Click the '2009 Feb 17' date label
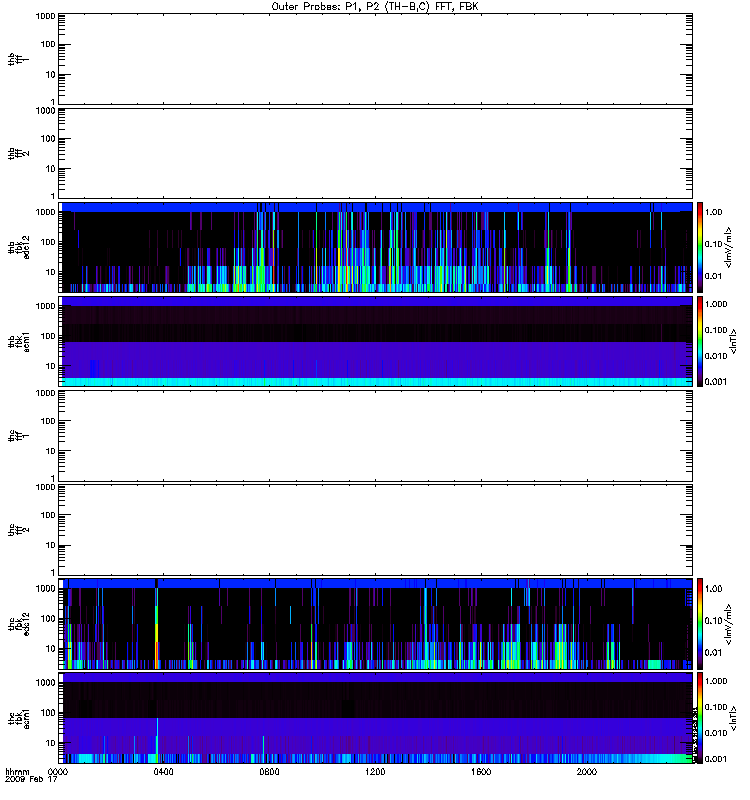 click(x=31, y=780)
